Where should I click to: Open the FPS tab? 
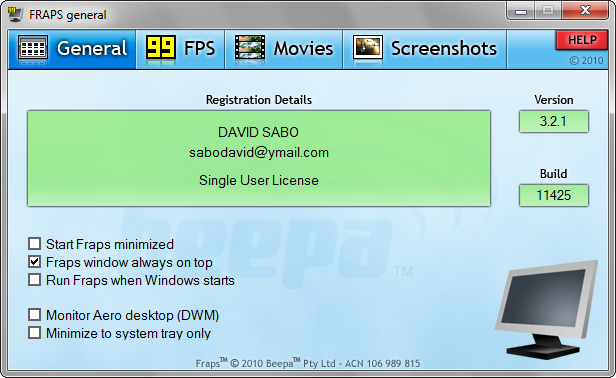180,49
